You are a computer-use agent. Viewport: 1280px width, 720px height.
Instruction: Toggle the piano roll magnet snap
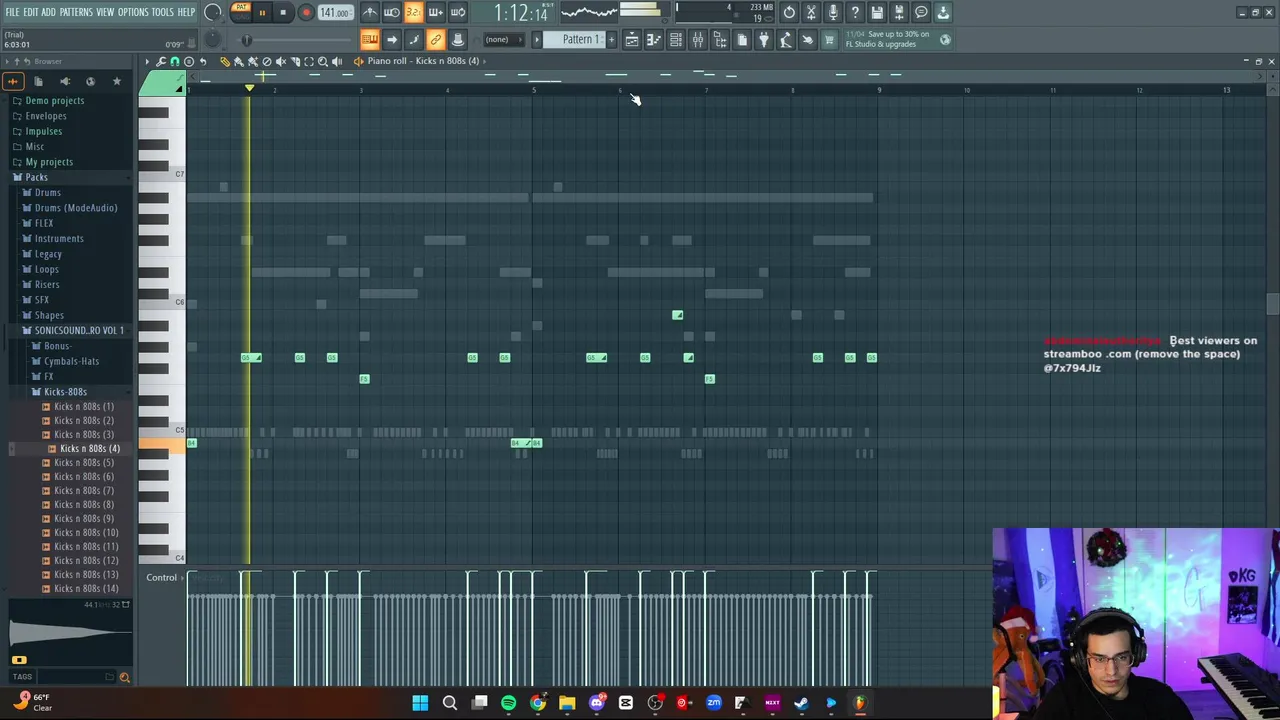coord(175,61)
